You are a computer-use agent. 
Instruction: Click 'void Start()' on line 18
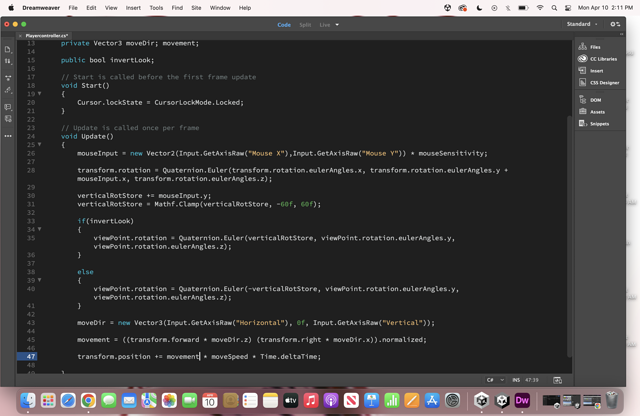coord(85,86)
